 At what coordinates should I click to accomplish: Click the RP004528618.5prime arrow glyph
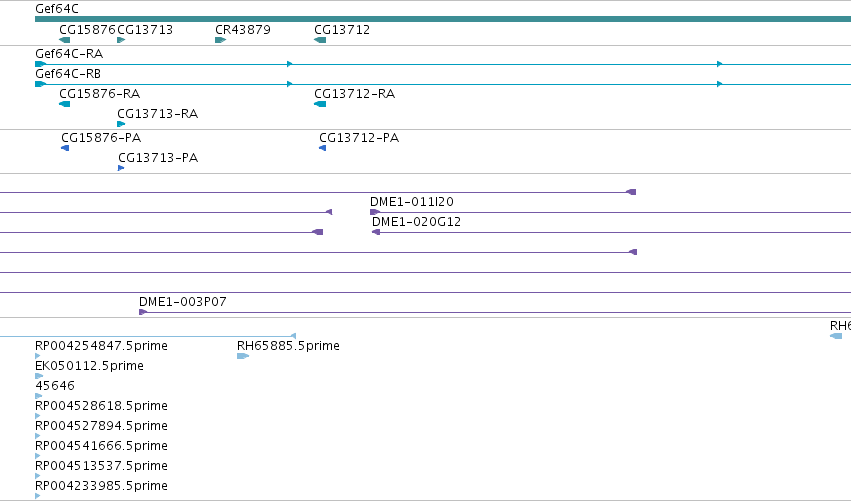[37, 416]
